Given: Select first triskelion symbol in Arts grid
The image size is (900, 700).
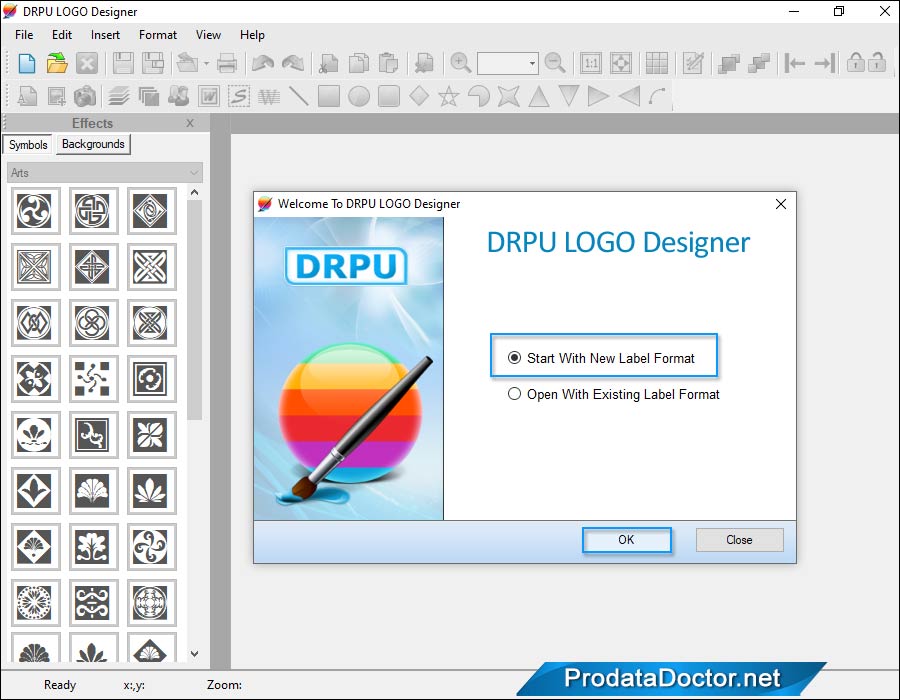Looking at the screenshot, I should [x=34, y=211].
